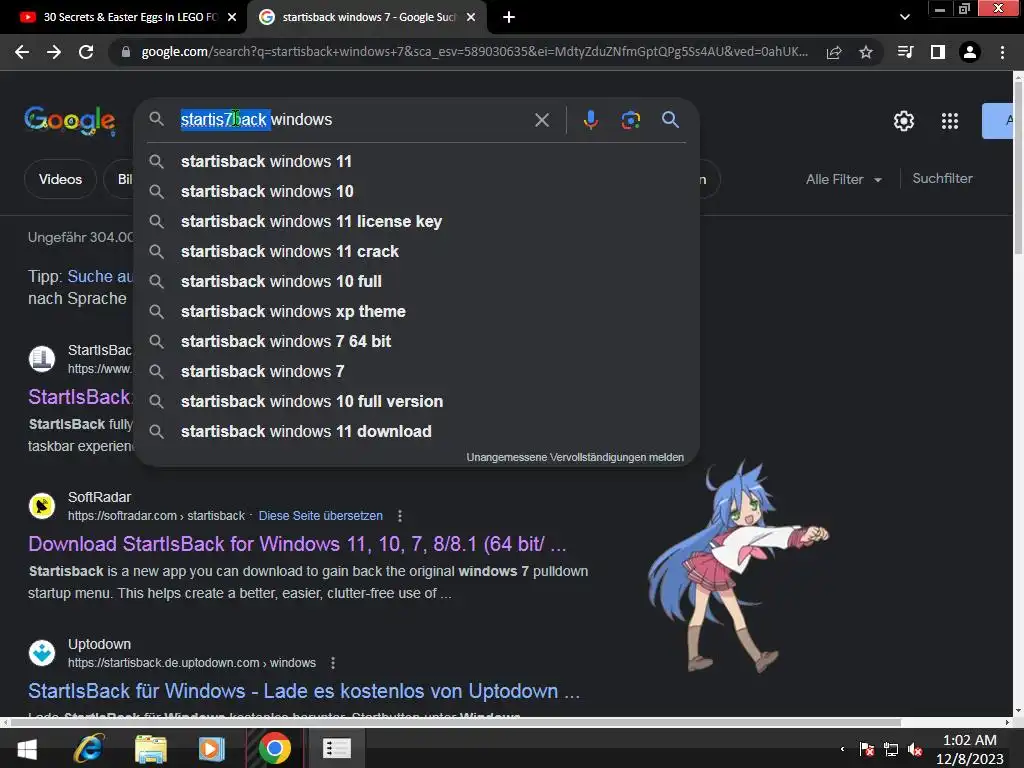Click the horizontal page scrollbar
Viewport: 1024px width, 768px height.
click(x=455, y=722)
